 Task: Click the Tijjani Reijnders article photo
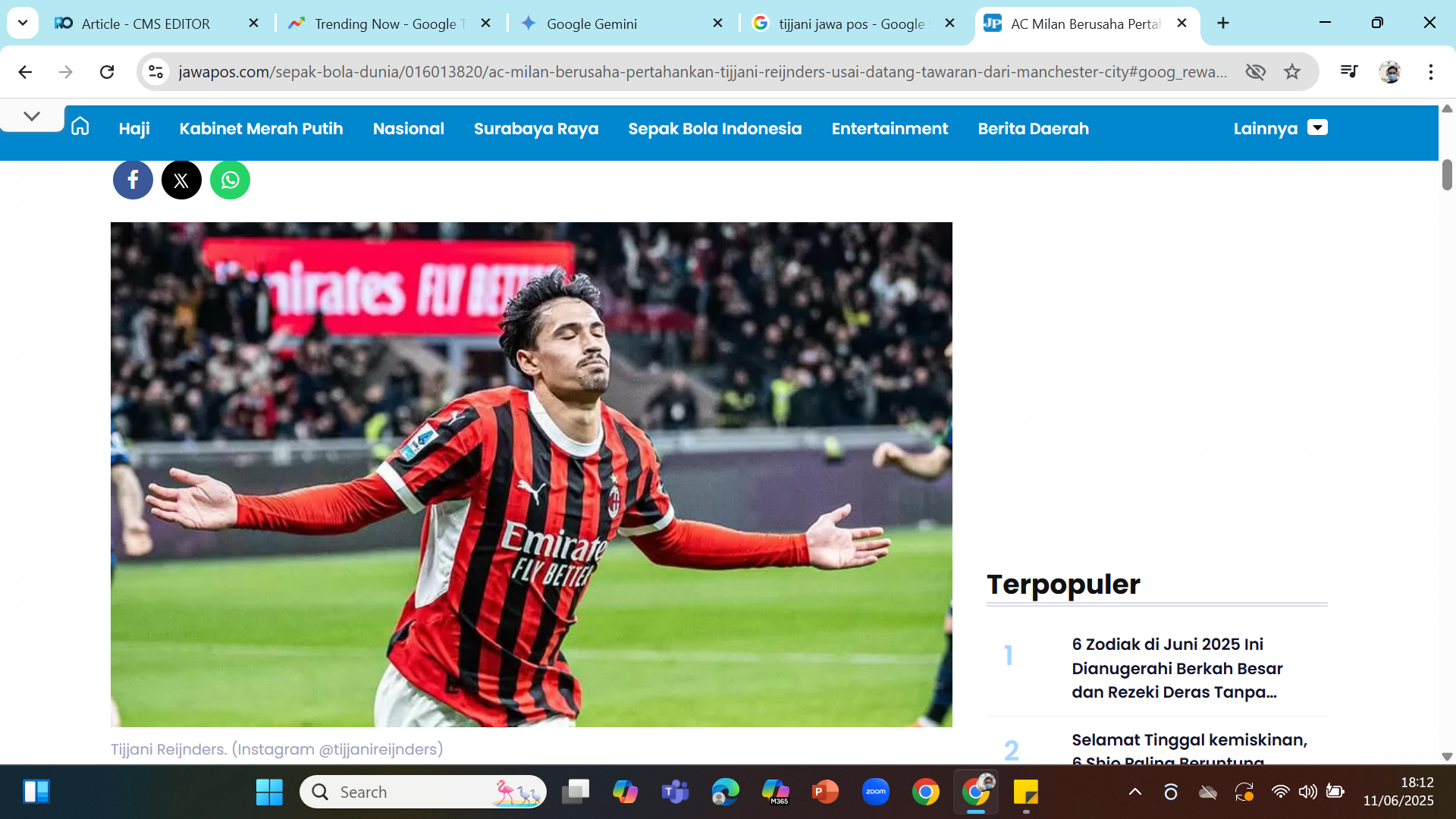pos(531,475)
